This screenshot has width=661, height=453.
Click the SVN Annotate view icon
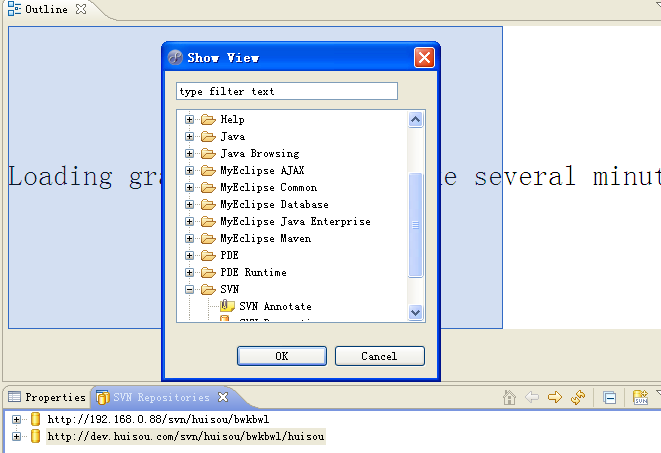(227, 306)
